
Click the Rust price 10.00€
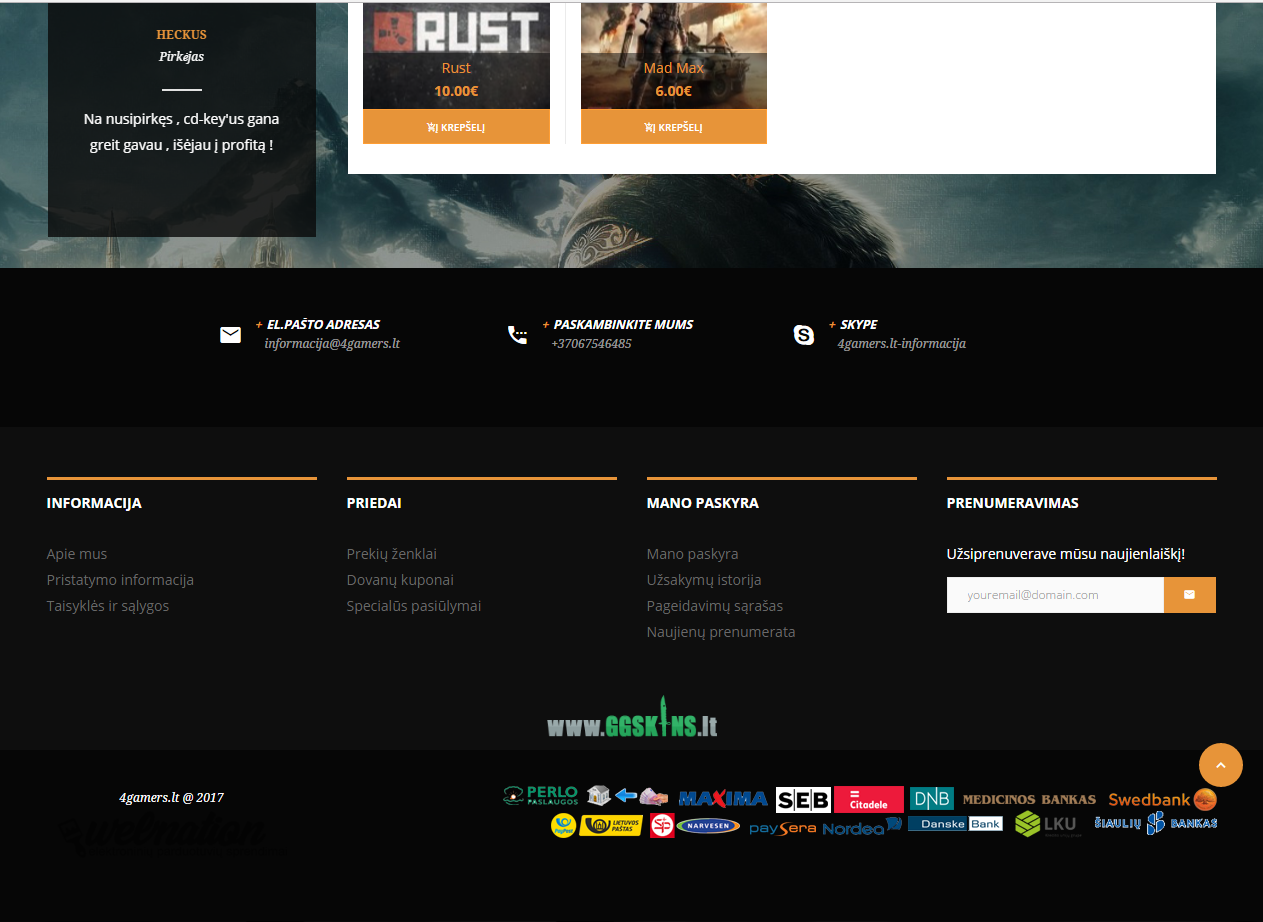coord(456,91)
